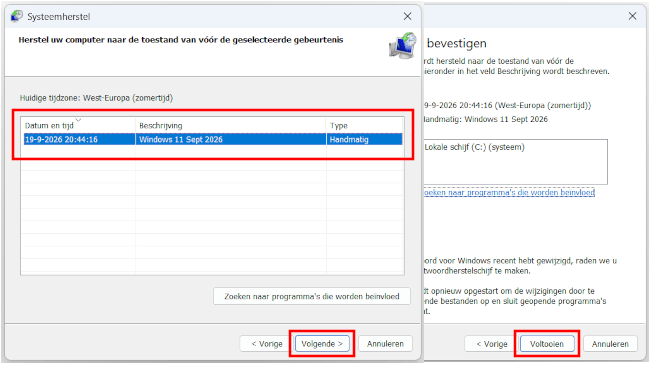Select restore point dated 19-9-2026 20:44:16
The image size is (650, 365).
213,139
